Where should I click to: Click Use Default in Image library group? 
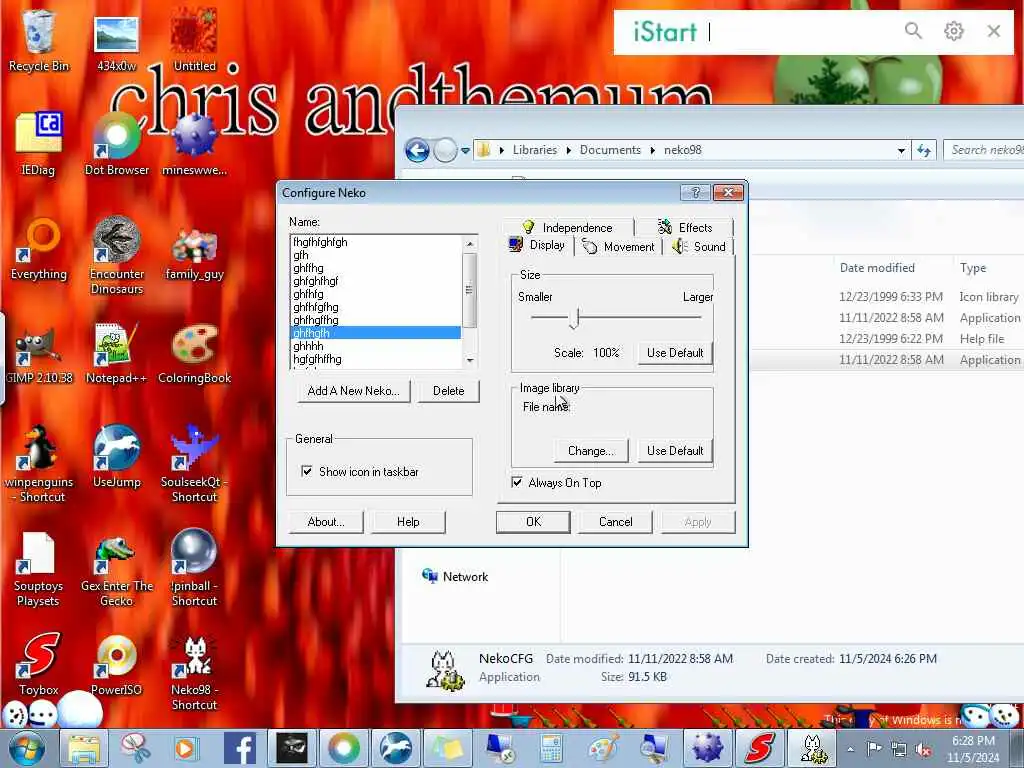coord(675,451)
